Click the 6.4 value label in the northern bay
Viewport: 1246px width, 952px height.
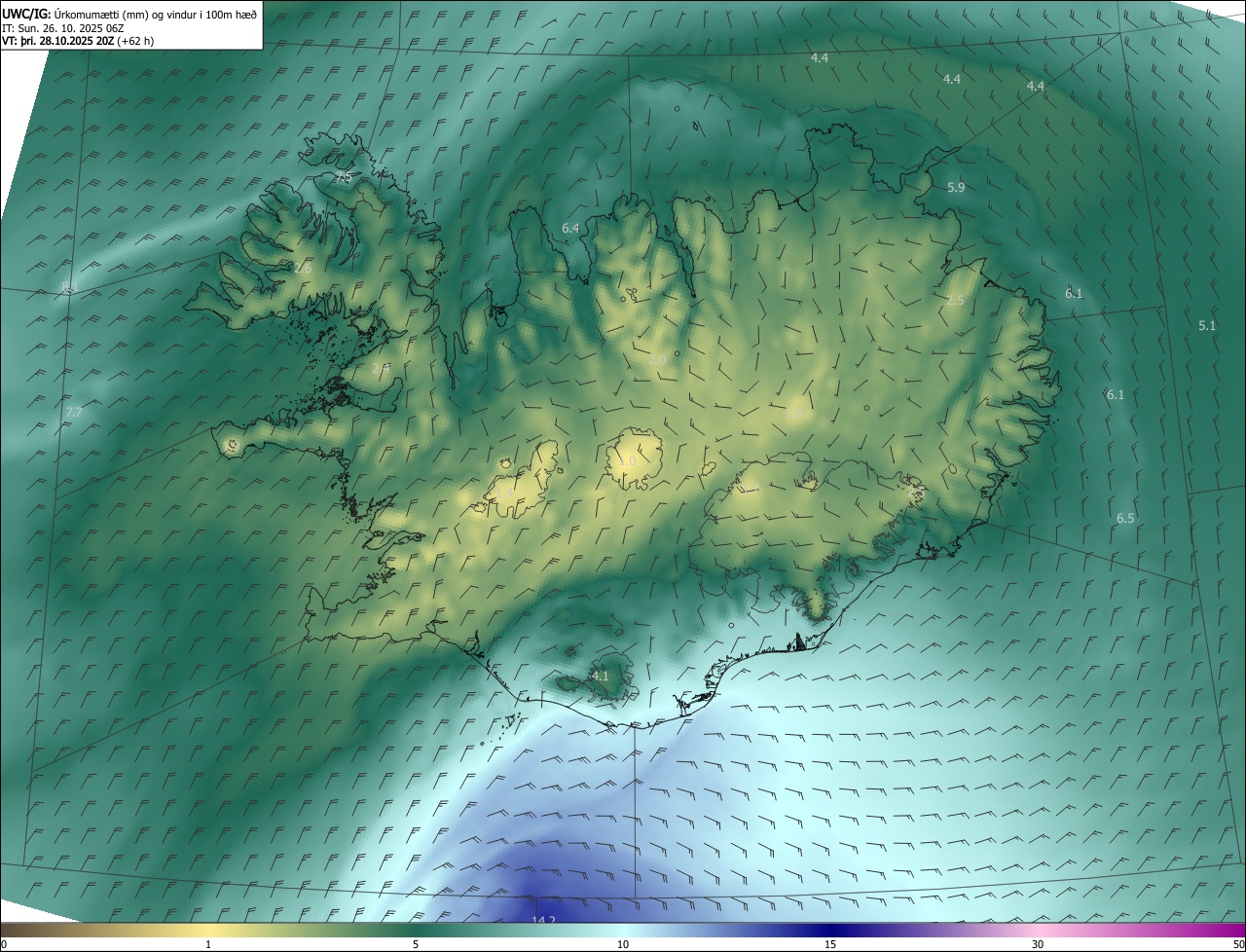point(570,228)
